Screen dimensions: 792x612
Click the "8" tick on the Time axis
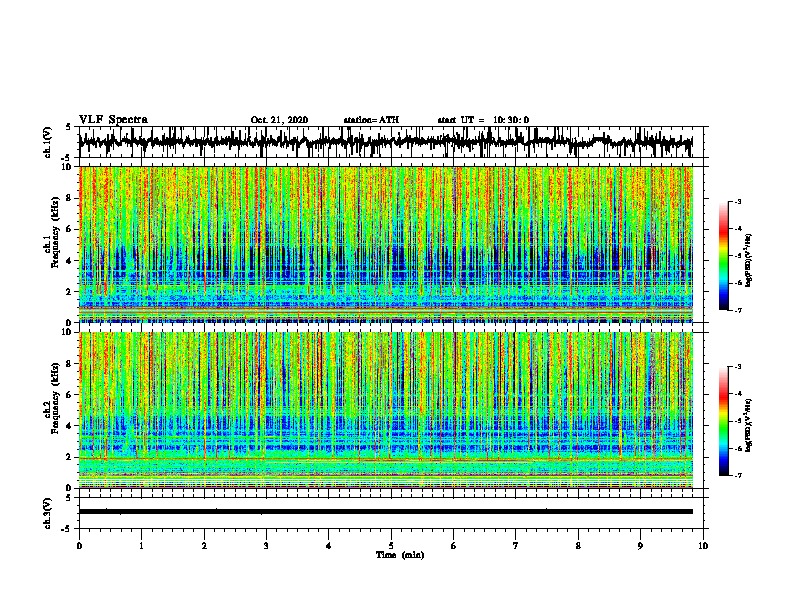point(578,546)
